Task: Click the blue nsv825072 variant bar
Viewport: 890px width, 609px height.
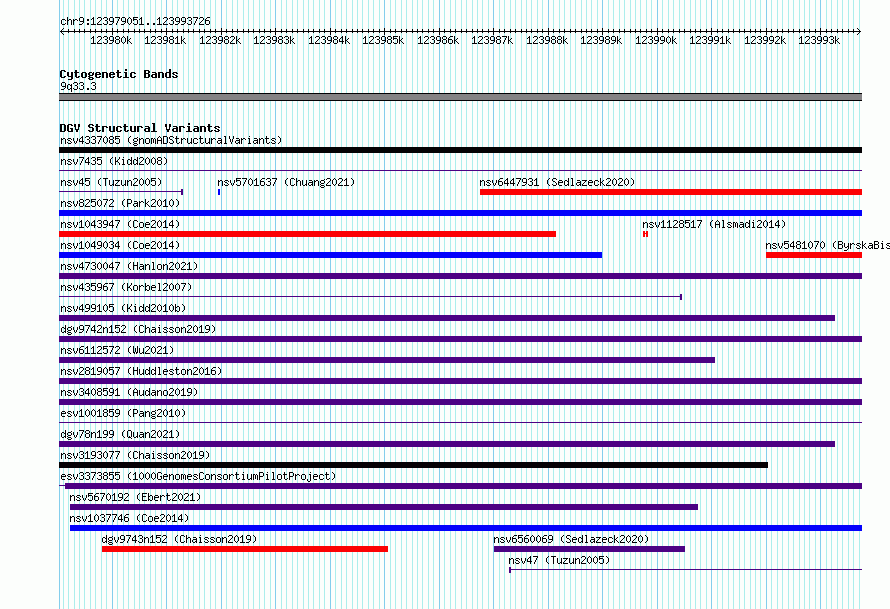Action: tap(460, 213)
